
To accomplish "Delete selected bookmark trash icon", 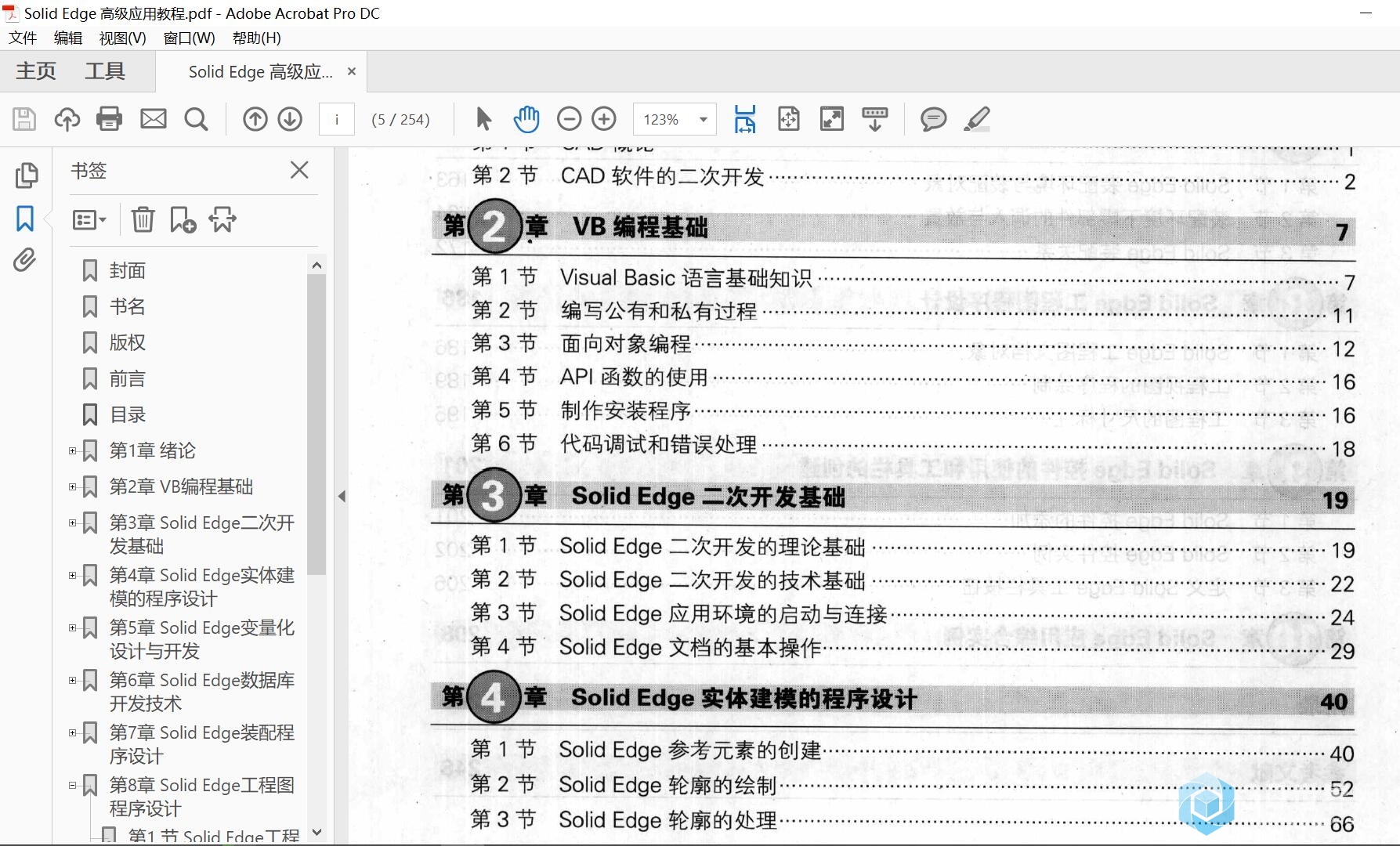I will point(143,220).
